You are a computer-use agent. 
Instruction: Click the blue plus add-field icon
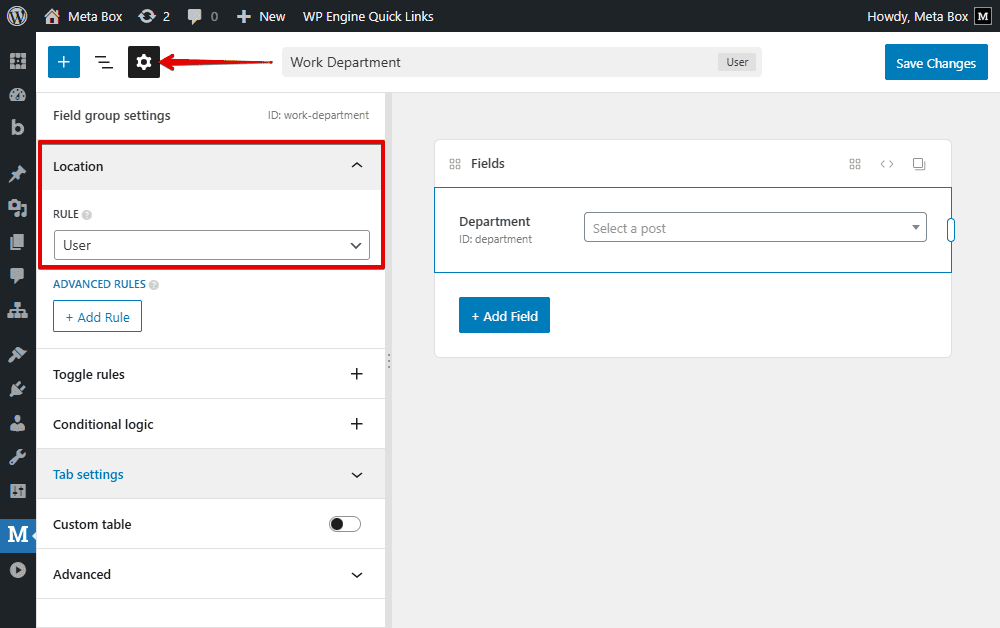63,62
